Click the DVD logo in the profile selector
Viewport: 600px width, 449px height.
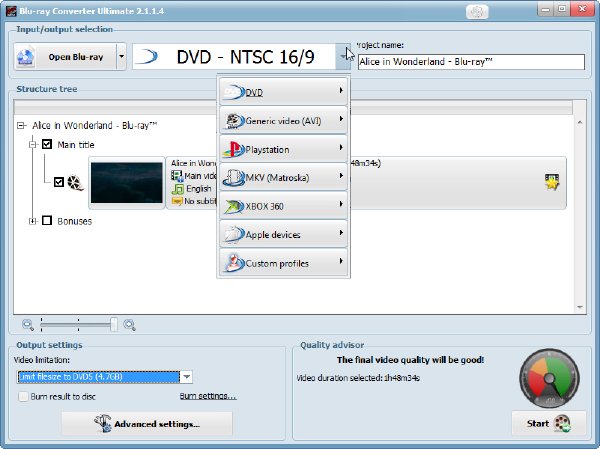(147, 56)
